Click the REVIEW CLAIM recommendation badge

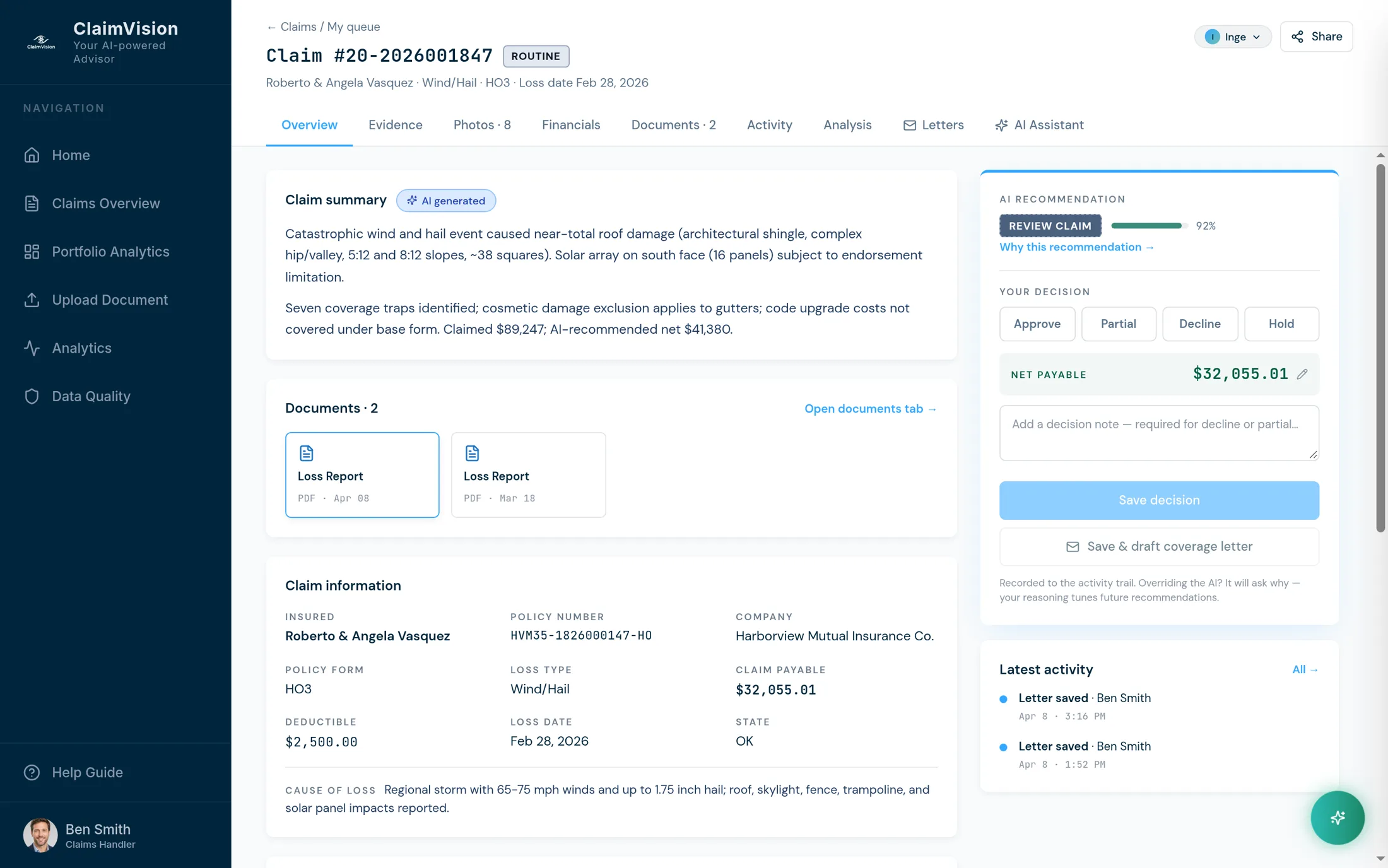point(1050,226)
